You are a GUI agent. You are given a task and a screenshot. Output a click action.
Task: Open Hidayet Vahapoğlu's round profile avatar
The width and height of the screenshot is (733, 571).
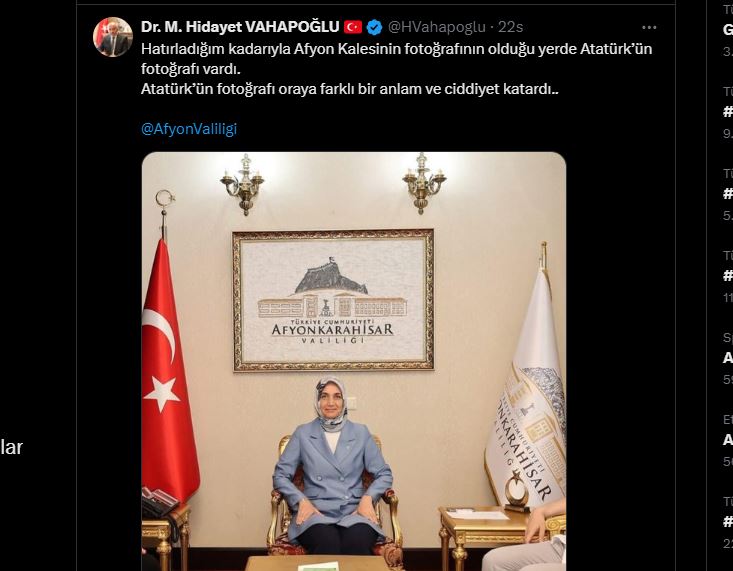(113, 37)
